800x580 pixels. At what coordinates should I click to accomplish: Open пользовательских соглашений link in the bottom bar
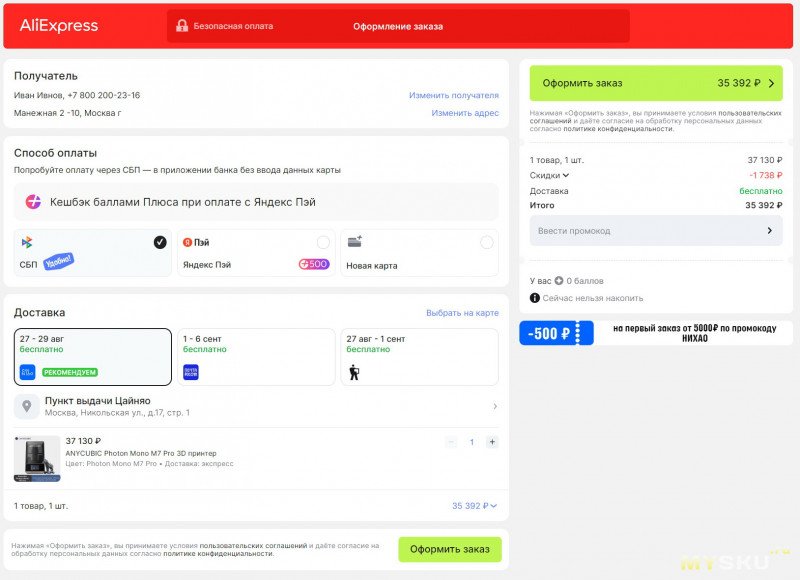253,546
